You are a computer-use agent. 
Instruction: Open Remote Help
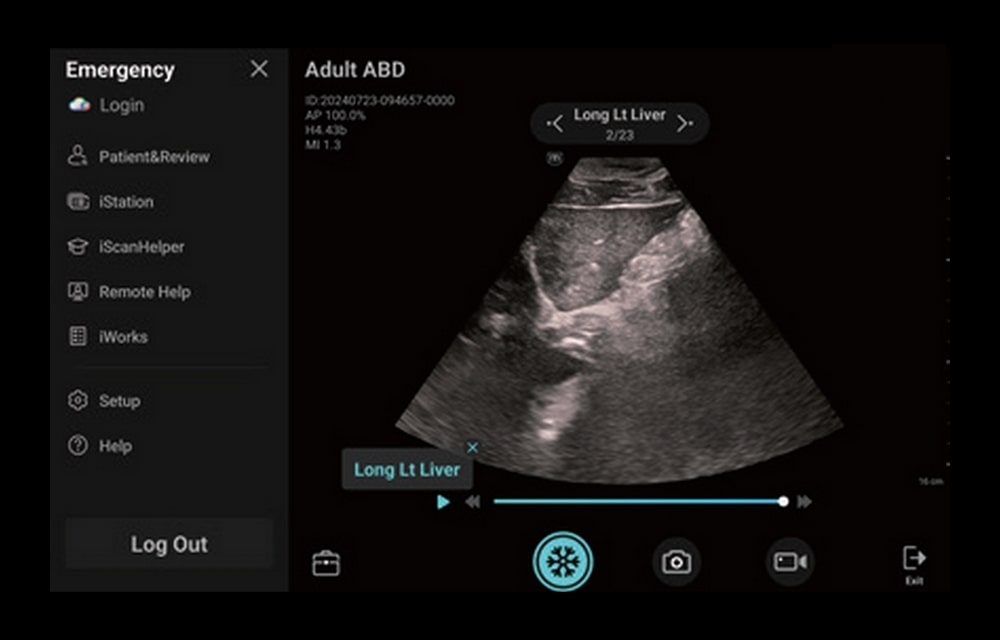(x=130, y=292)
